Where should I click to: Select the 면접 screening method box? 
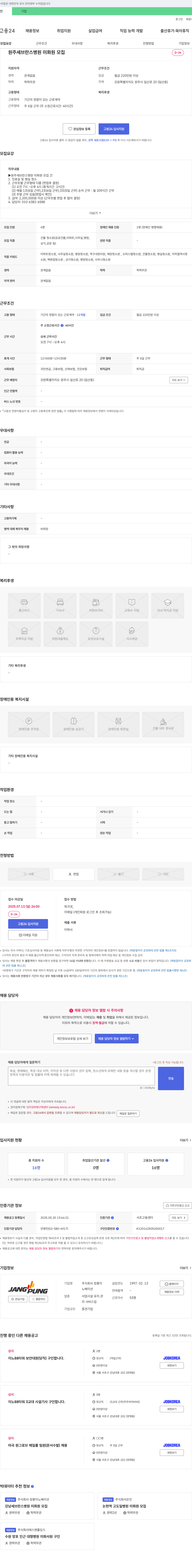[x=74, y=874]
